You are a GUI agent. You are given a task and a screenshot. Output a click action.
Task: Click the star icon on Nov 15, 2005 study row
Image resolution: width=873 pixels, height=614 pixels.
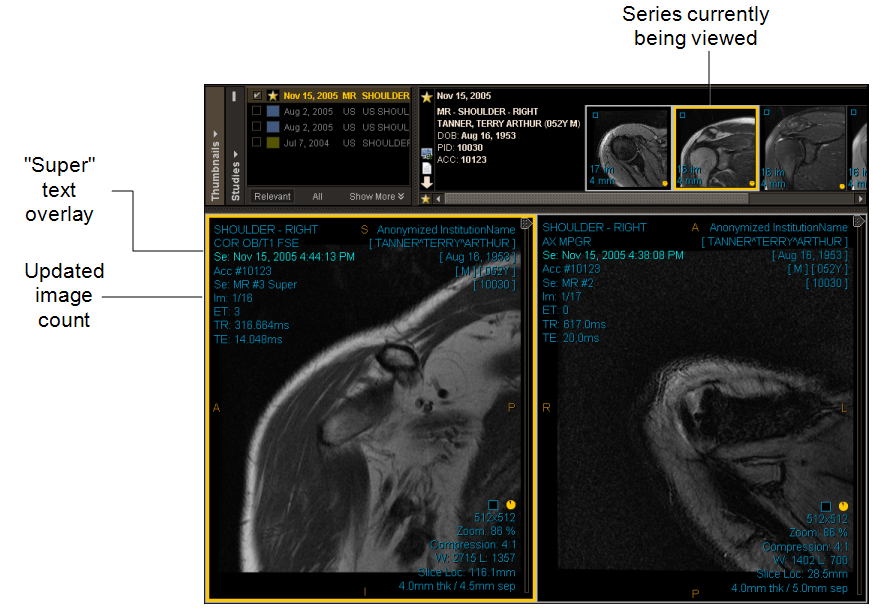pos(272,95)
